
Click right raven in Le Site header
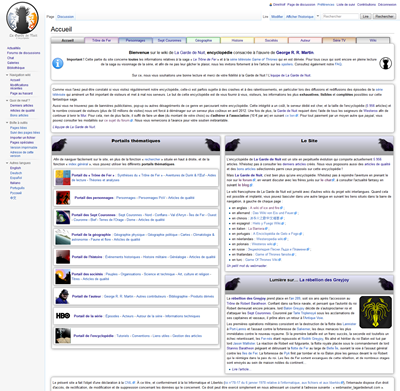pyautogui.click(x=386, y=145)
